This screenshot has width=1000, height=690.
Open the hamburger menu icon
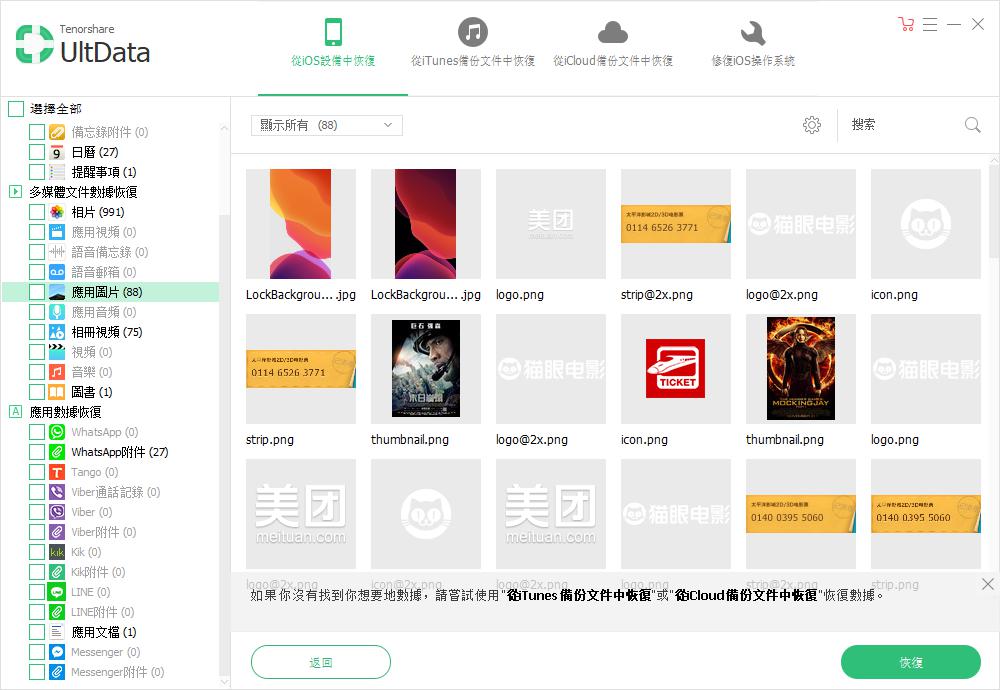(930, 24)
